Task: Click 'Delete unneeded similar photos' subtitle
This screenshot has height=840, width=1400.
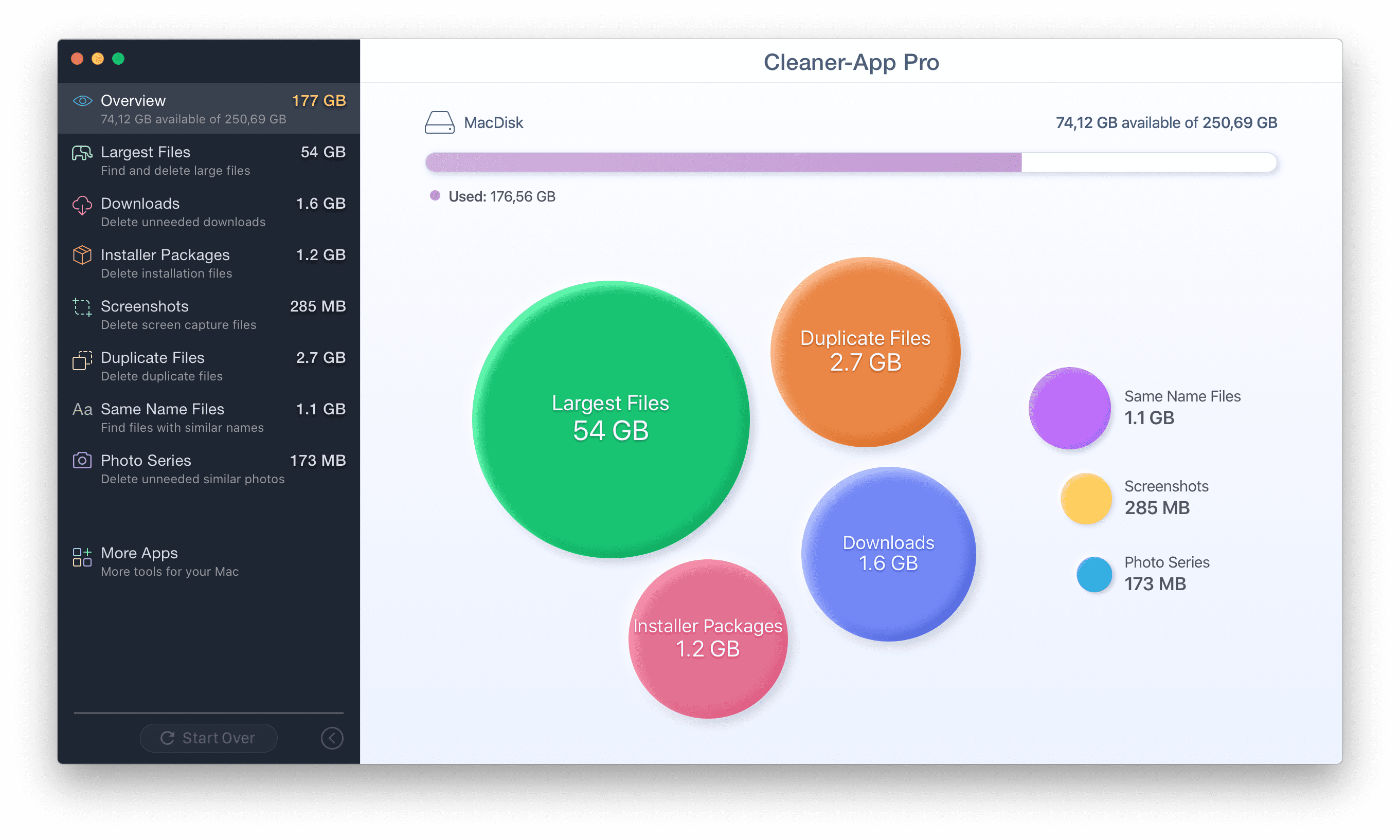Action: point(193,480)
